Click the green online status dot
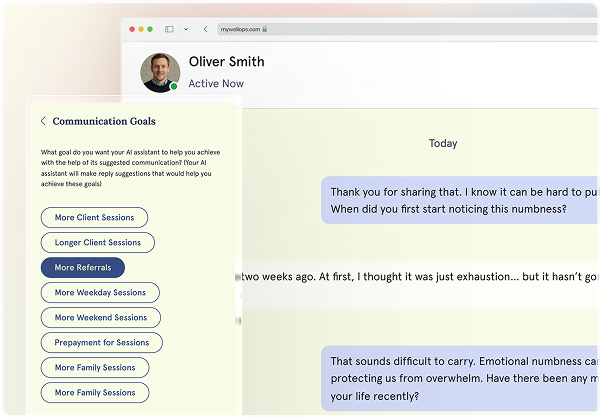Screen dimensions: 600x418 click(x=174, y=87)
